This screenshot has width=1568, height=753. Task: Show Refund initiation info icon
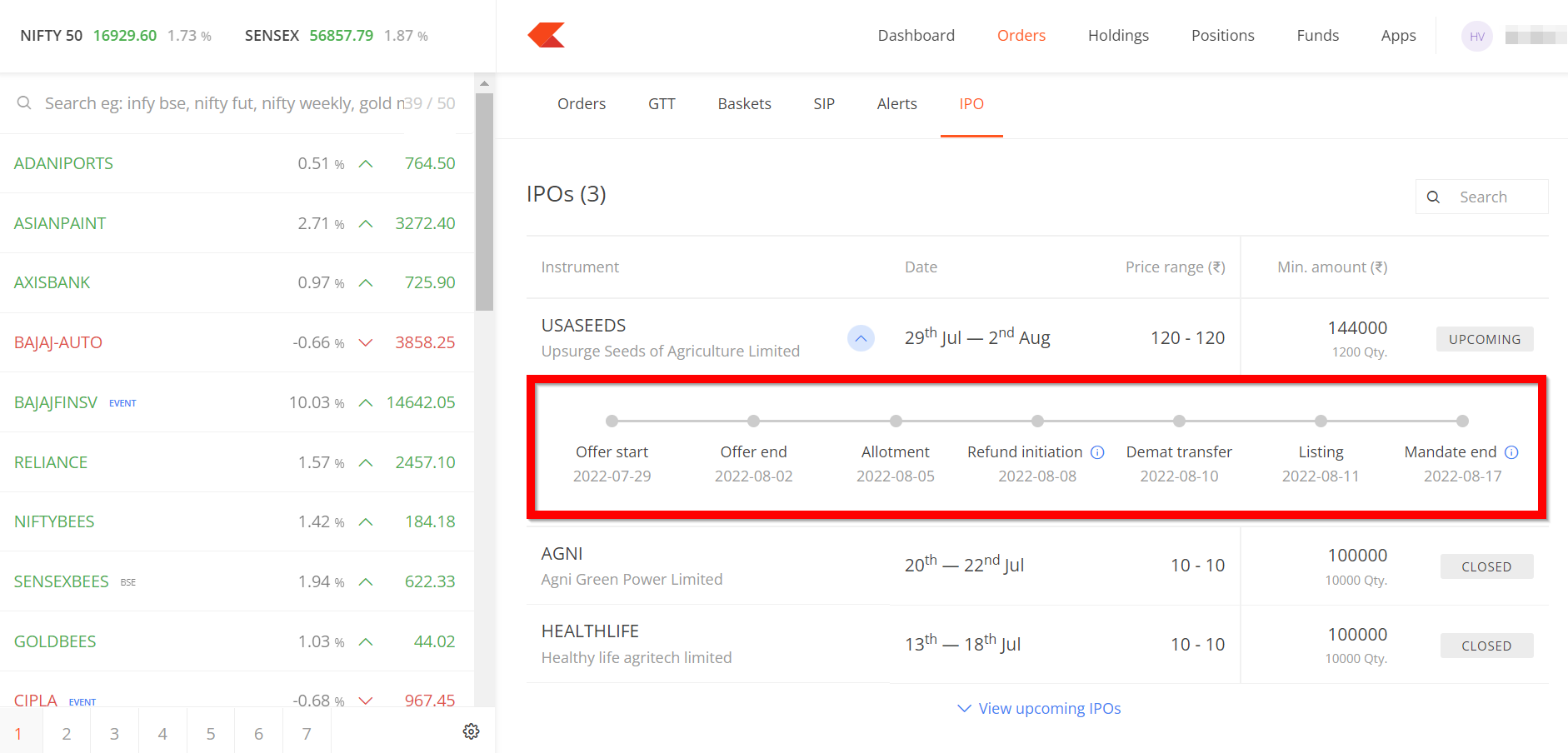(1097, 452)
